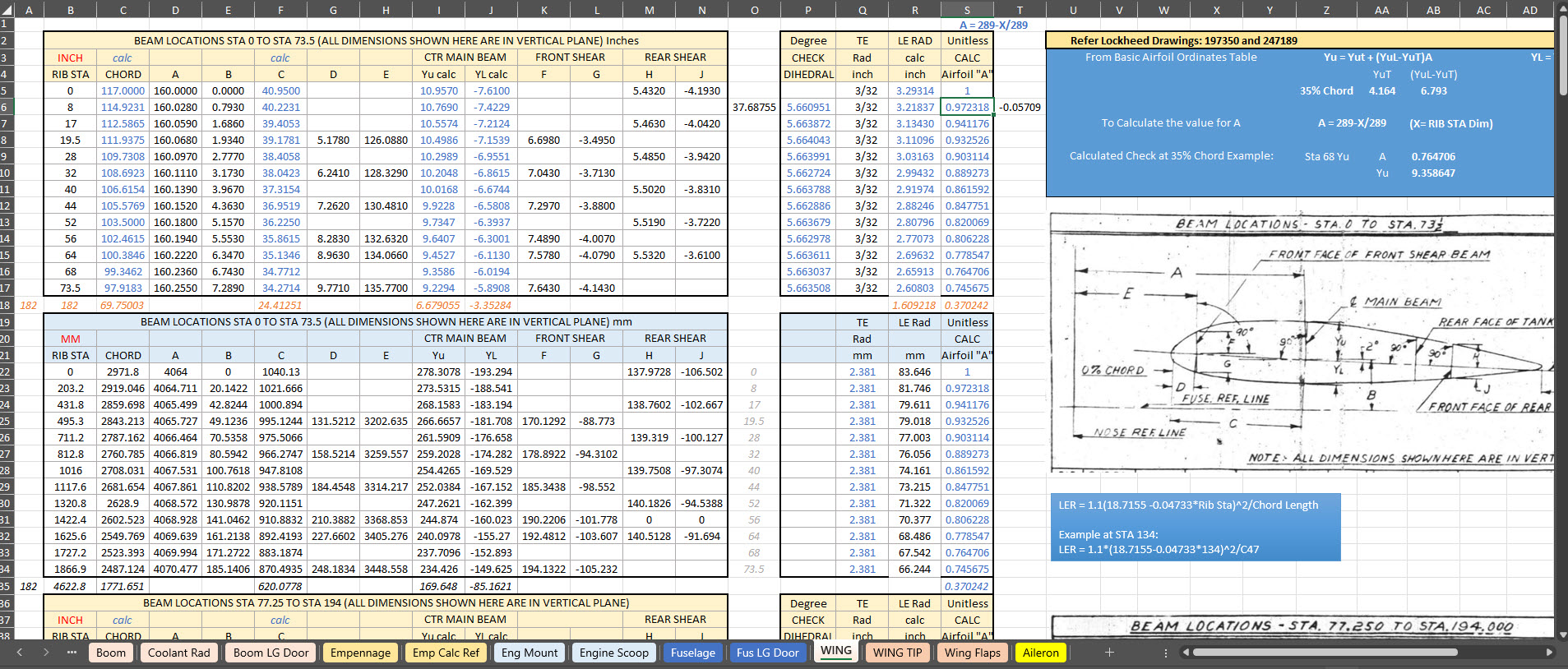Click the vertical scrollbar down arrow

(1561, 634)
